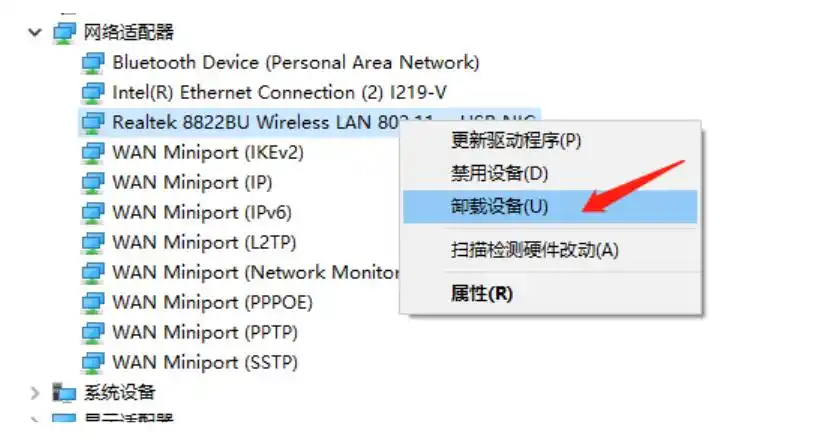
Task: Click the WAN Miniport (IKEv2) adapter icon
Action: (x=93, y=153)
